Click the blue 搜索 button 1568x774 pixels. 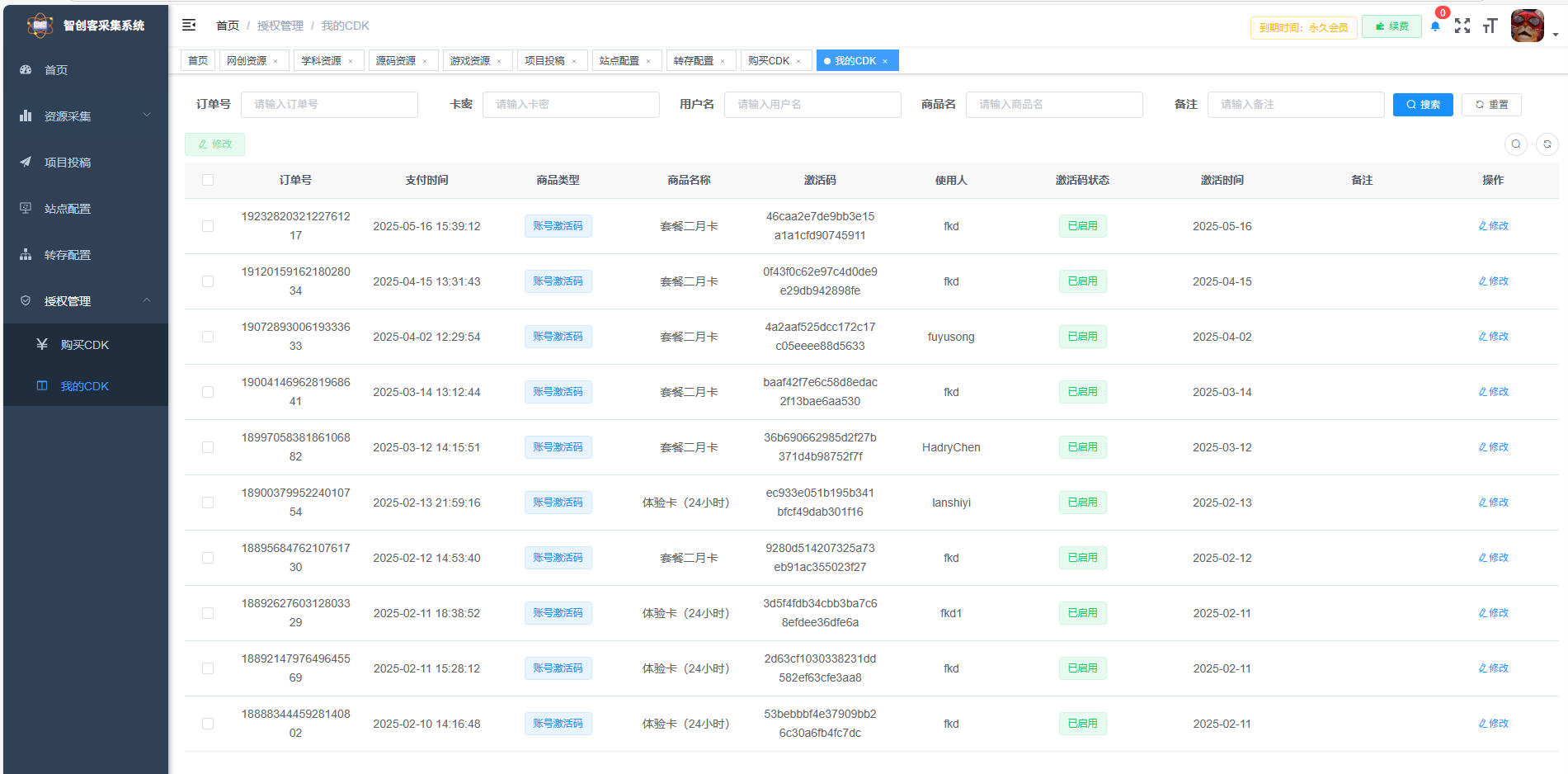pyautogui.click(x=1423, y=105)
